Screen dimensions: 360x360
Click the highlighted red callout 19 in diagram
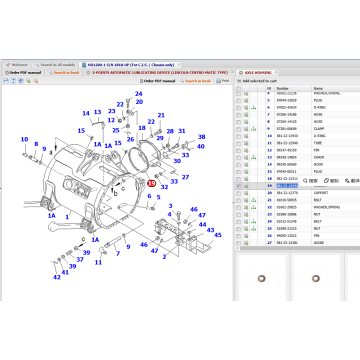pos(152,183)
